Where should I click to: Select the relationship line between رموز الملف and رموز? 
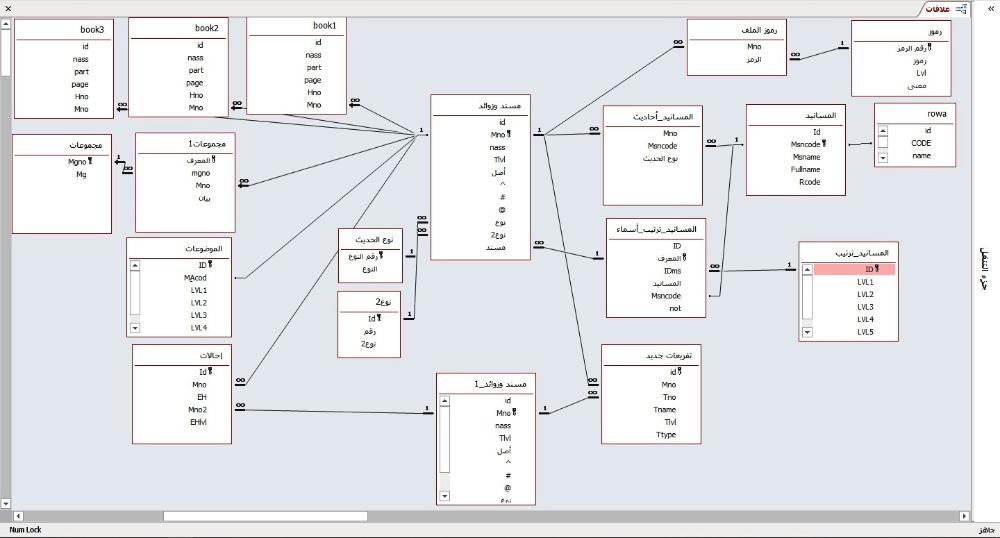point(820,54)
